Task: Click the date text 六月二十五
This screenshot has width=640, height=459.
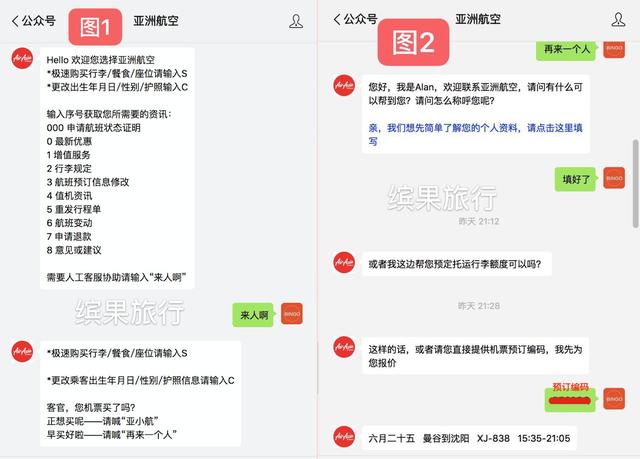Action: 391,438
